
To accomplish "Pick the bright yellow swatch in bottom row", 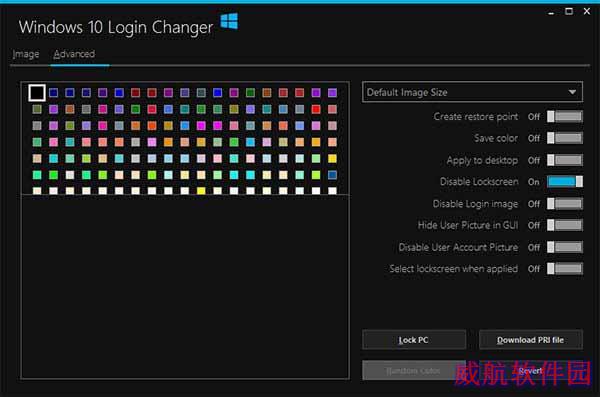I will [201, 191].
